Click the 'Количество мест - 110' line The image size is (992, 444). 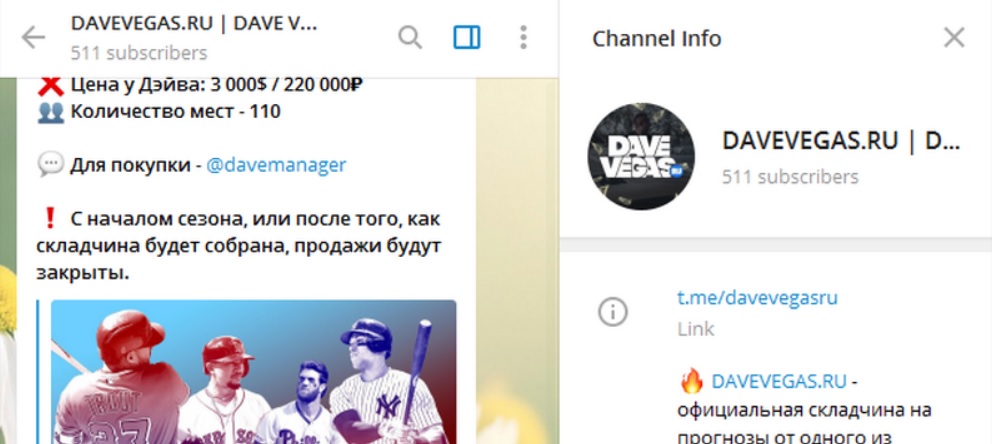pos(175,111)
